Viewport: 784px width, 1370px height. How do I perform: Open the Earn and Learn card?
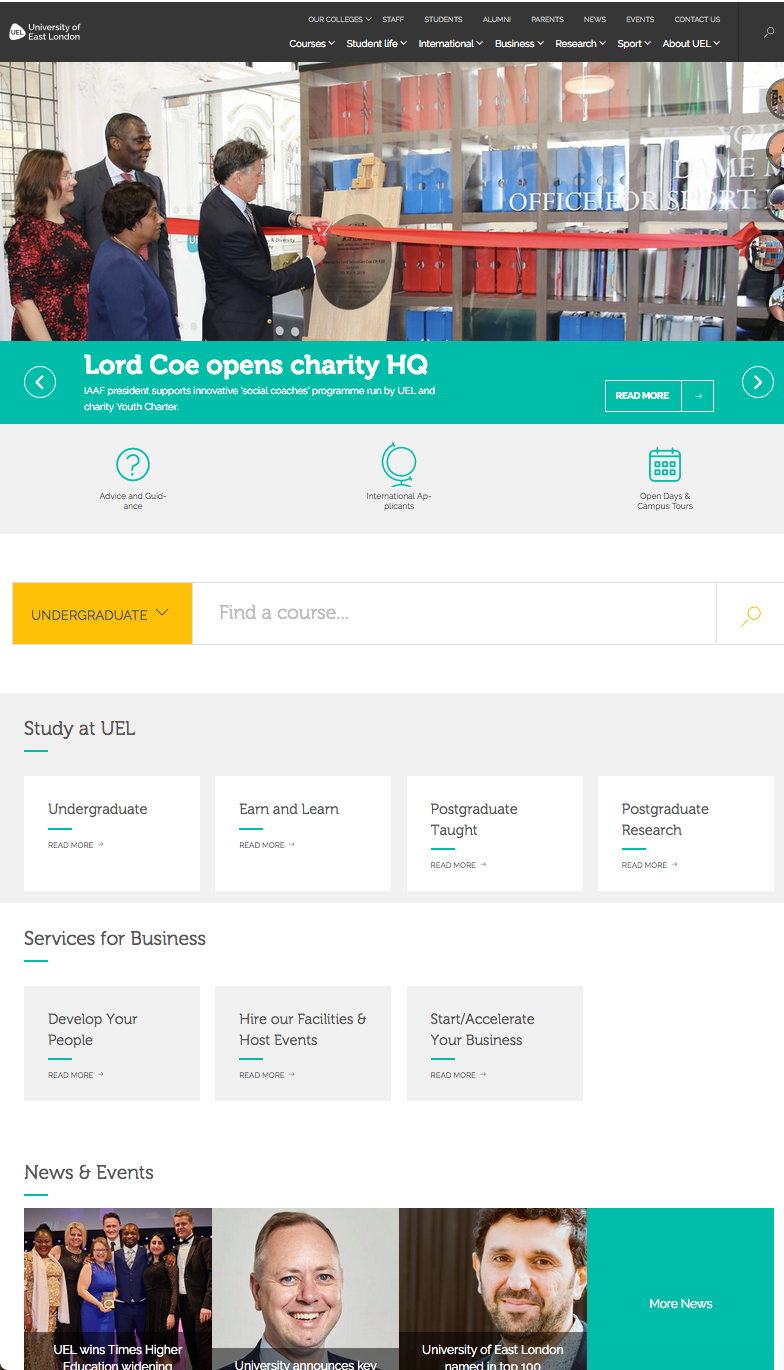(303, 833)
